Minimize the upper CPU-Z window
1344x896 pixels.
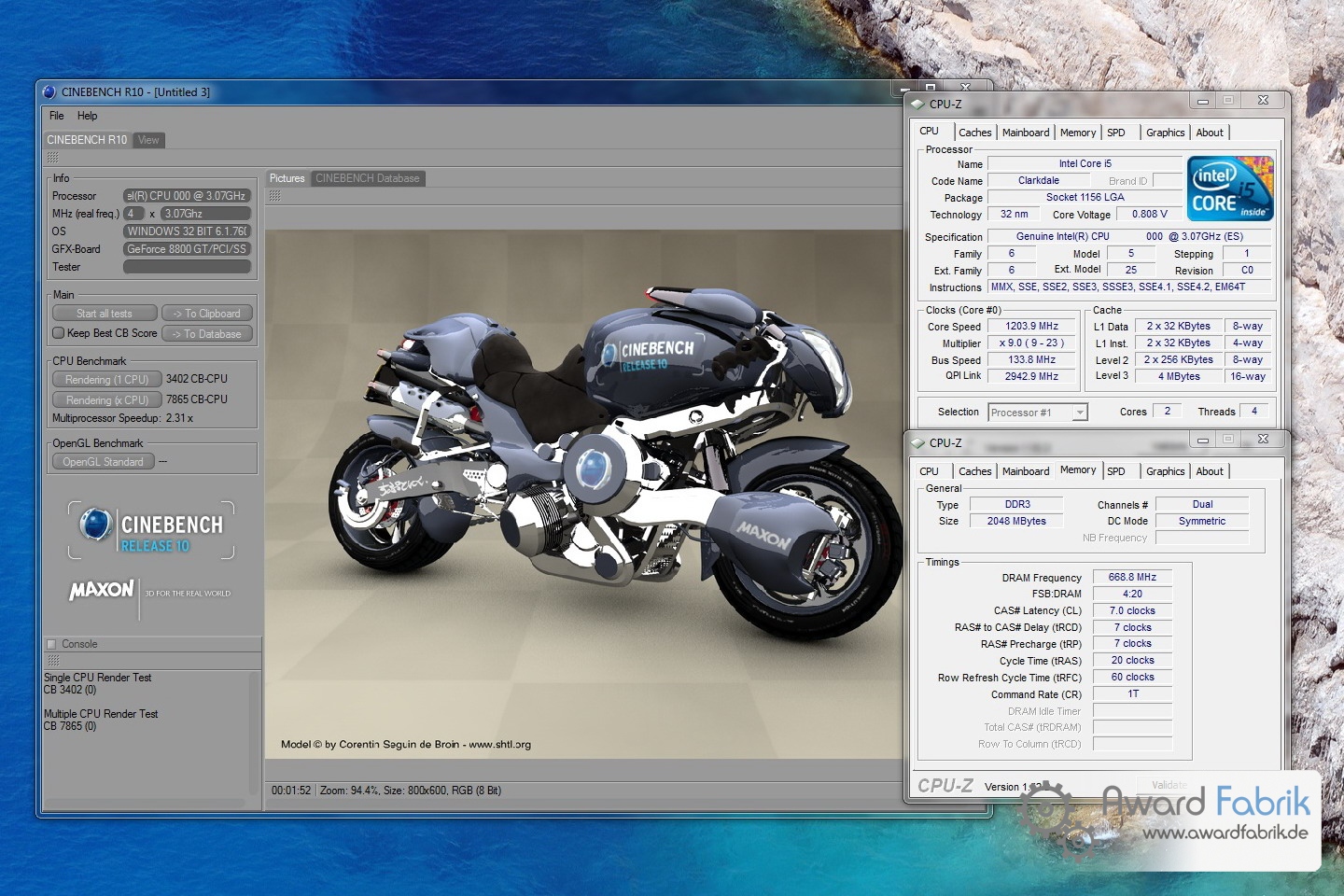click(1203, 101)
